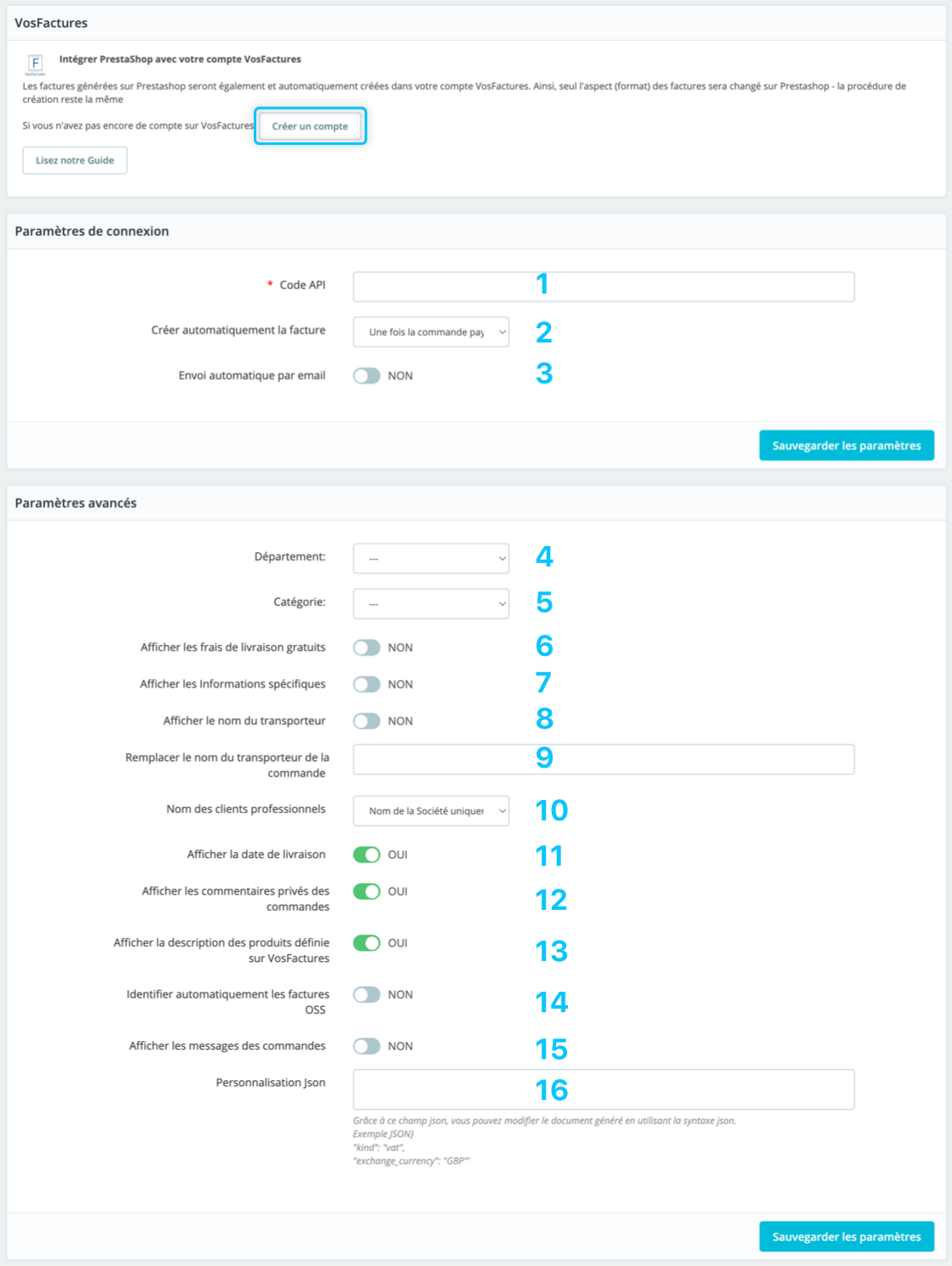The width and height of the screenshot is (952, 1266).
Task: Enable Afficher les frais de livraison gratuits
Action: click(x=368, y=647)
